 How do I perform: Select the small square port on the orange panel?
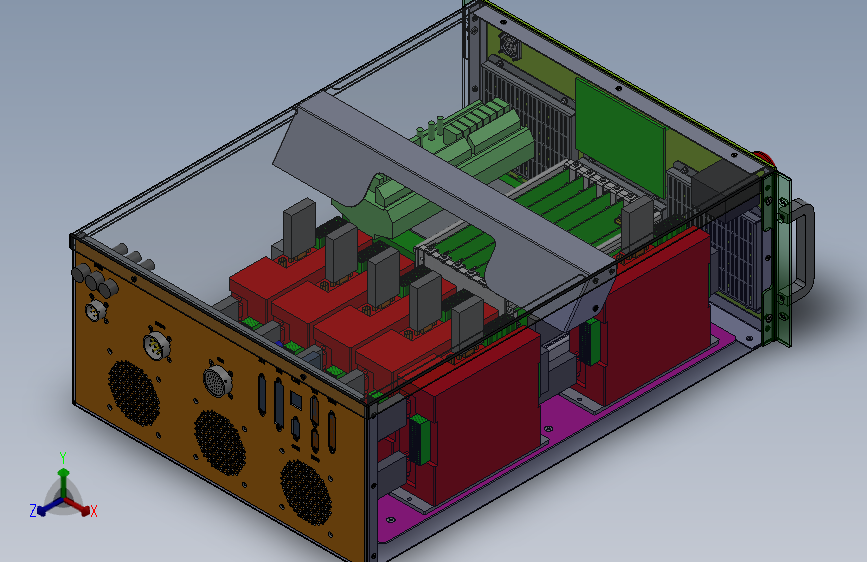[296, 400]
